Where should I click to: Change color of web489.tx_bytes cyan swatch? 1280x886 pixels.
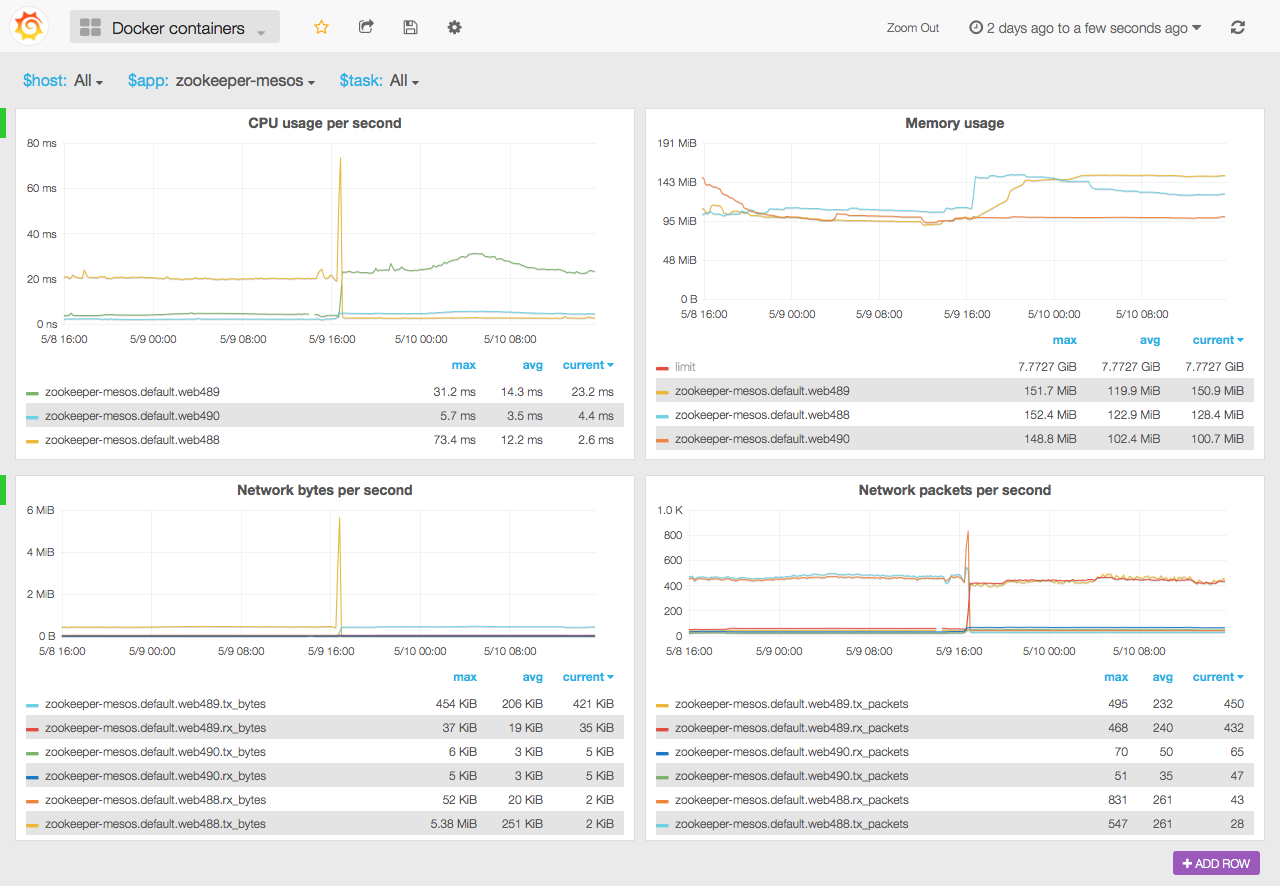32,705
